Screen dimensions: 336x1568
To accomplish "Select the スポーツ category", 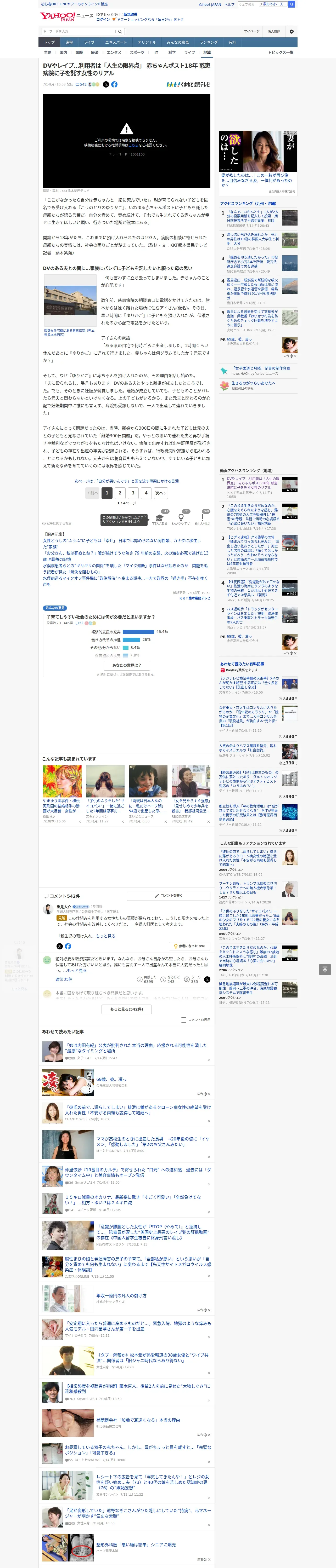I will 137,52.
